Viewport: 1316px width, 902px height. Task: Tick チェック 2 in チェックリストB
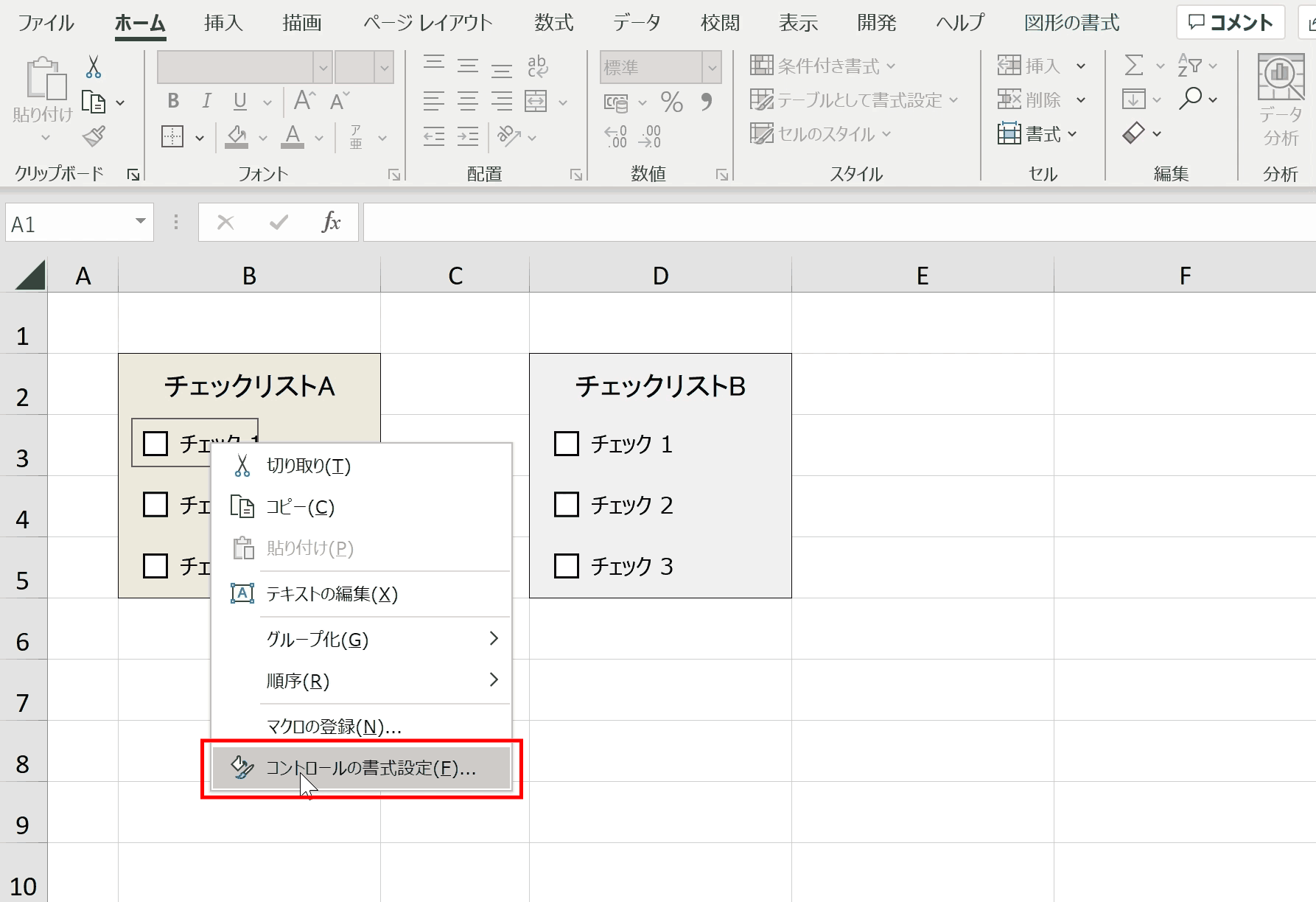[567, 505]
